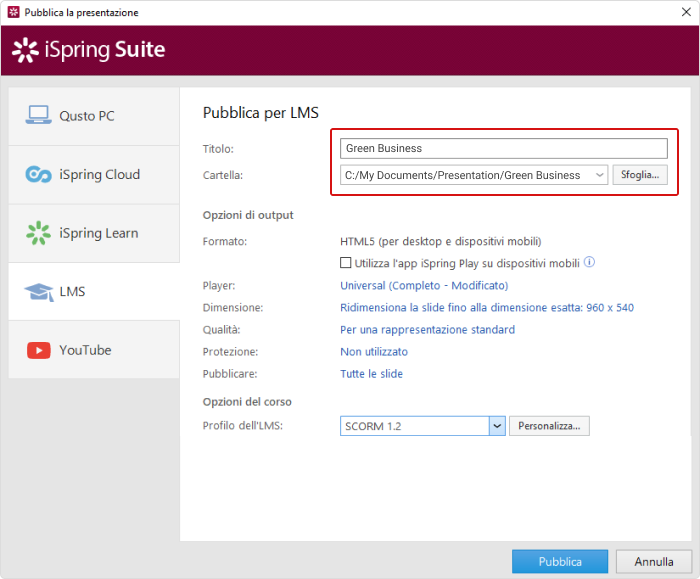Click the Opzioni del corso heading
The width and height of the screenshot is (700, 579).
pyautogui.click(x=247, y=402)
